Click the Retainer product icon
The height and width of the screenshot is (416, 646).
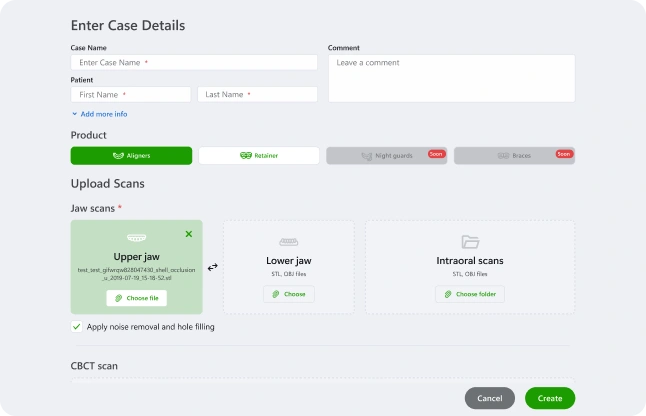tap(246, 156)
